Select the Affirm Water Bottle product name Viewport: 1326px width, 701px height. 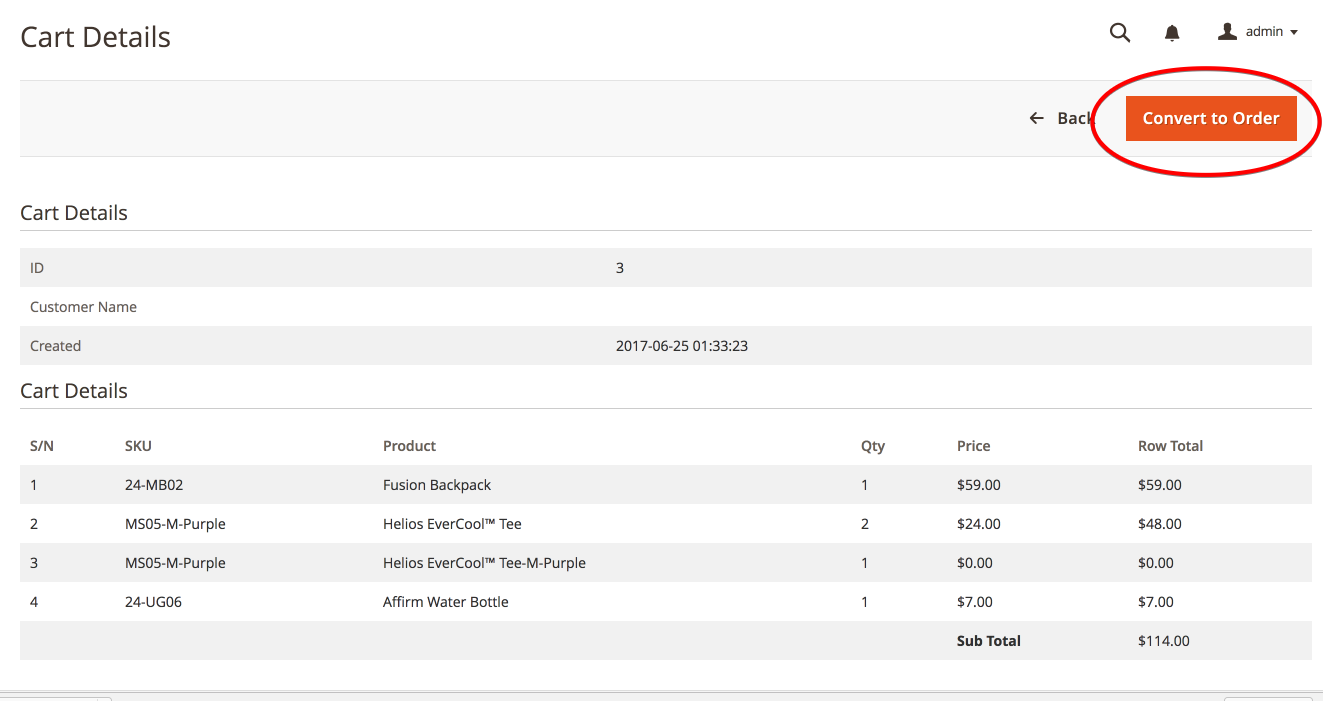pos(445,602)
